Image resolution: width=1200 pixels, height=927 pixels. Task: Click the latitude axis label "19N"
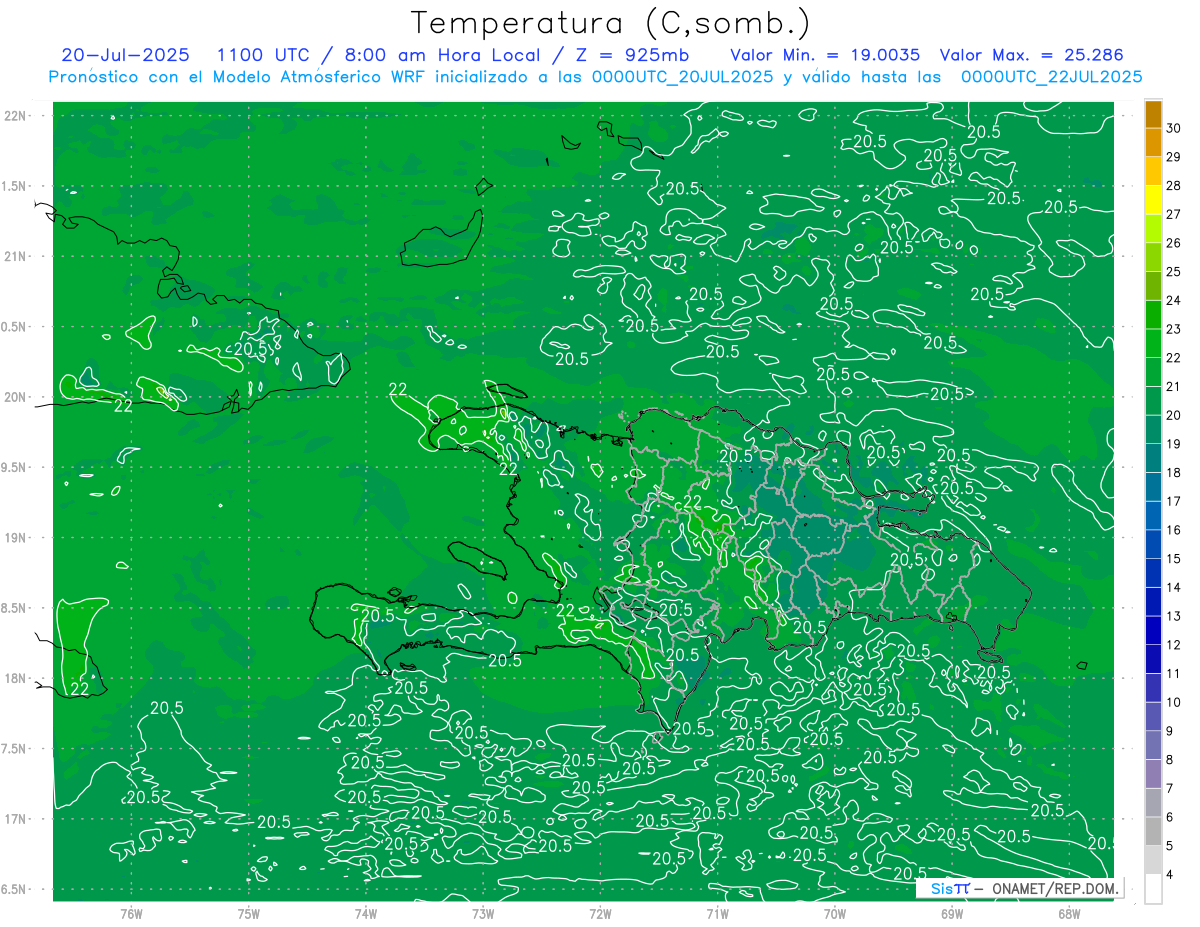15,538
